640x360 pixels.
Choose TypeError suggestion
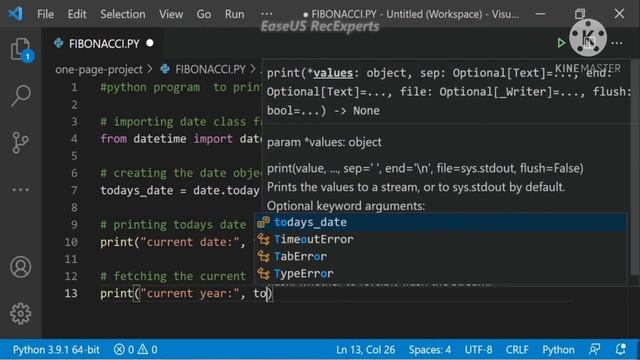440,273
